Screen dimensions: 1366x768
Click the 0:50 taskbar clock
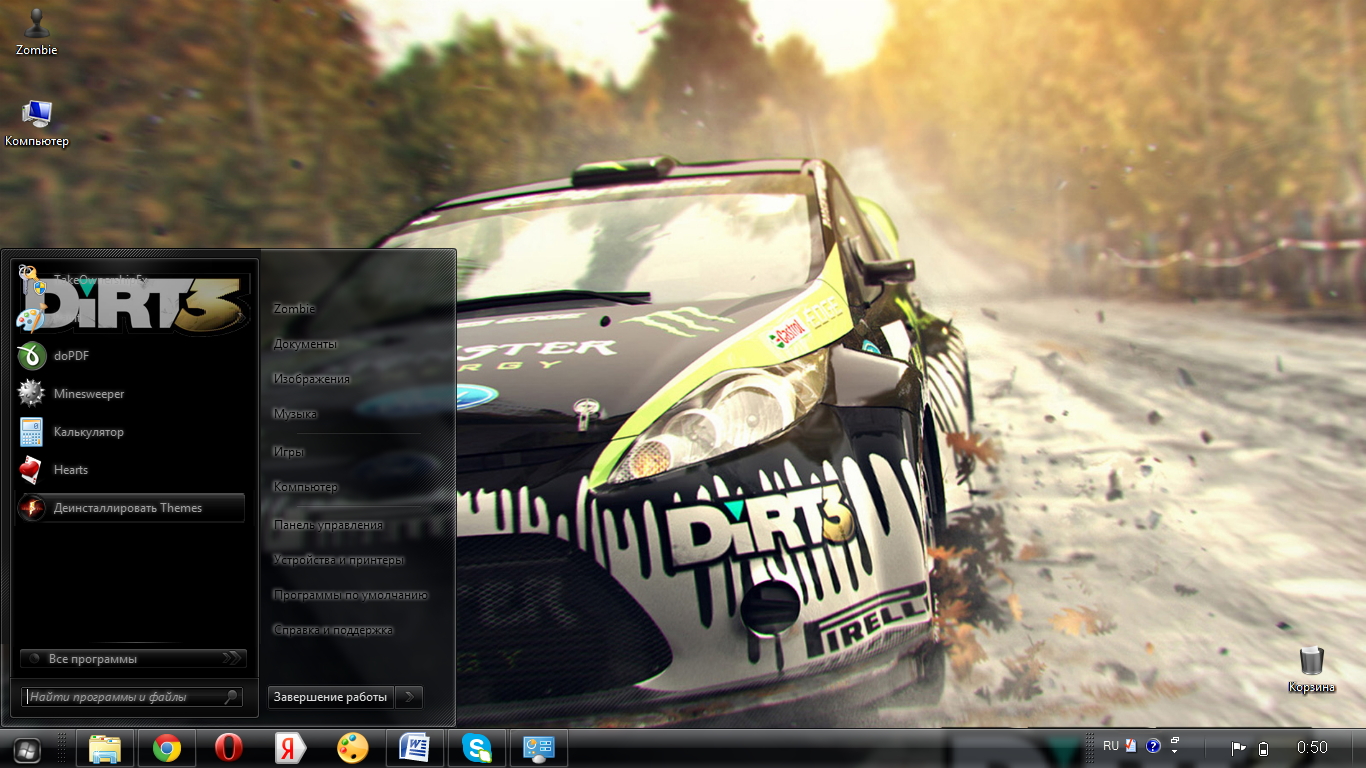pyautogui.click(x=1312, y=748)
